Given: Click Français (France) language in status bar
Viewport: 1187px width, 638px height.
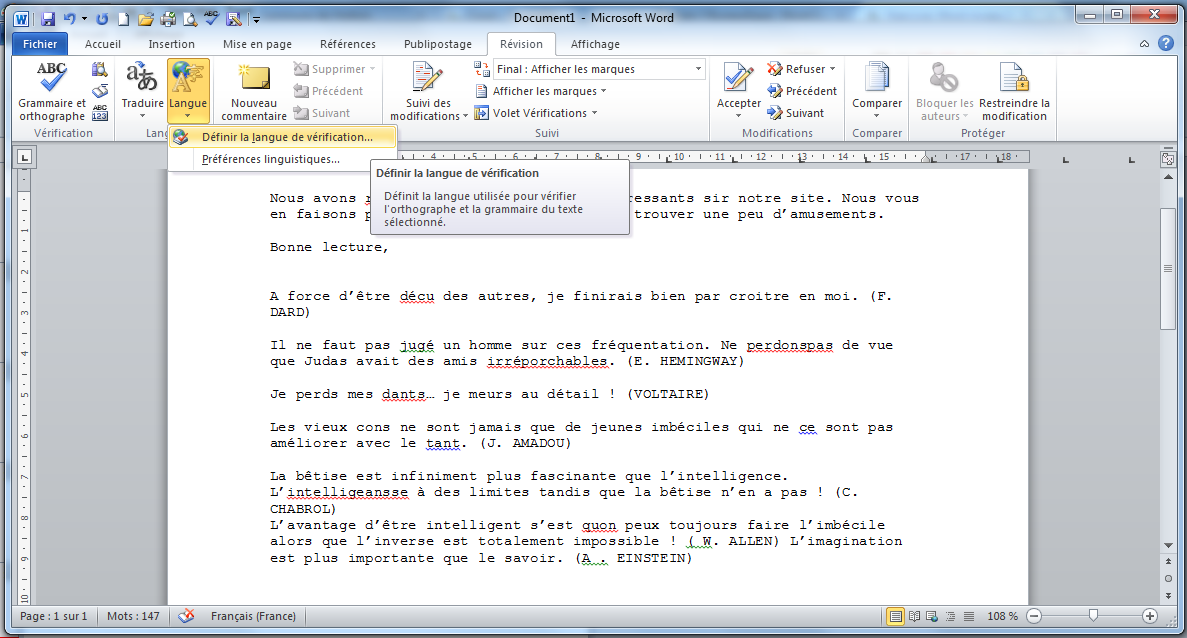Looking at the screenshot, I should point(253,616).
